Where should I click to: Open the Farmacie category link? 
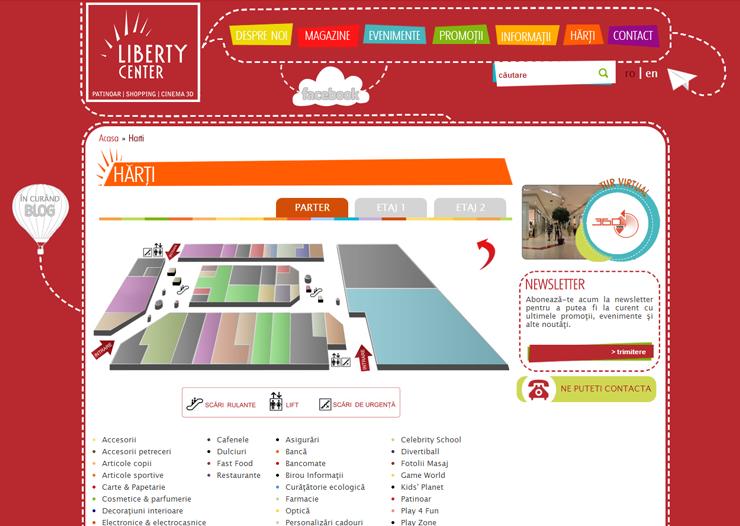pos(302,499)
